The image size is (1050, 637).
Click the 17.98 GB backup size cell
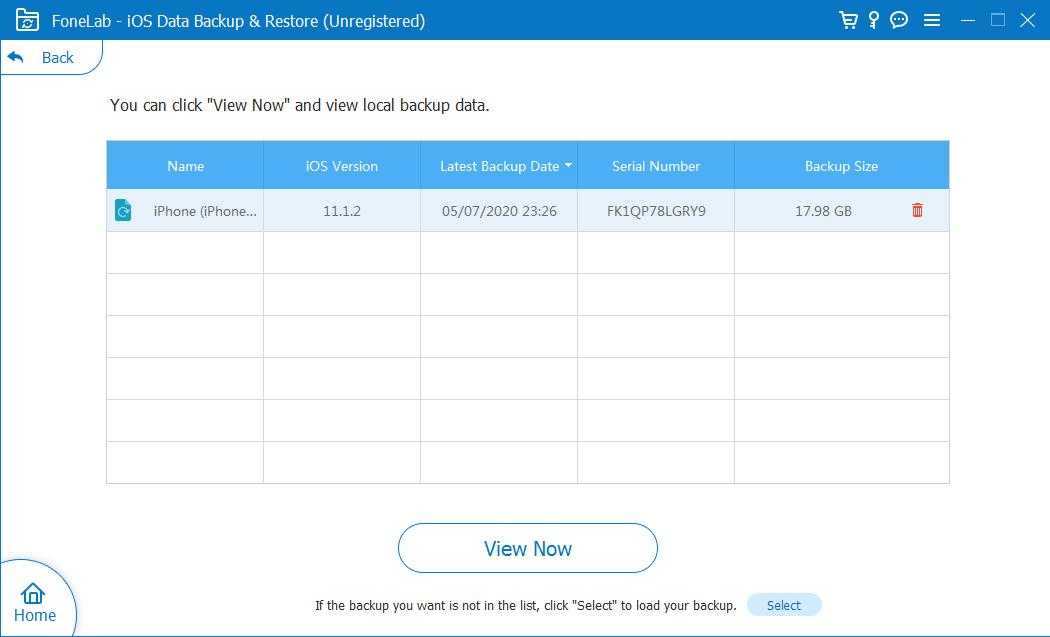823,211
